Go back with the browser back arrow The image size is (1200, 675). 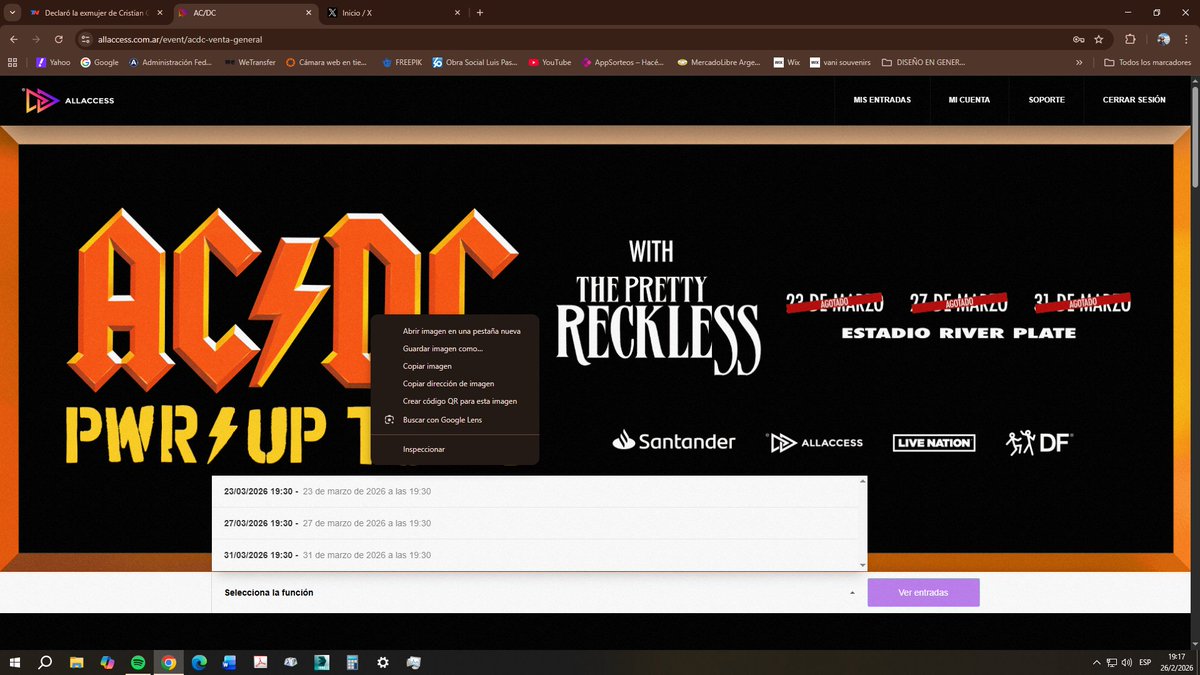13,39
